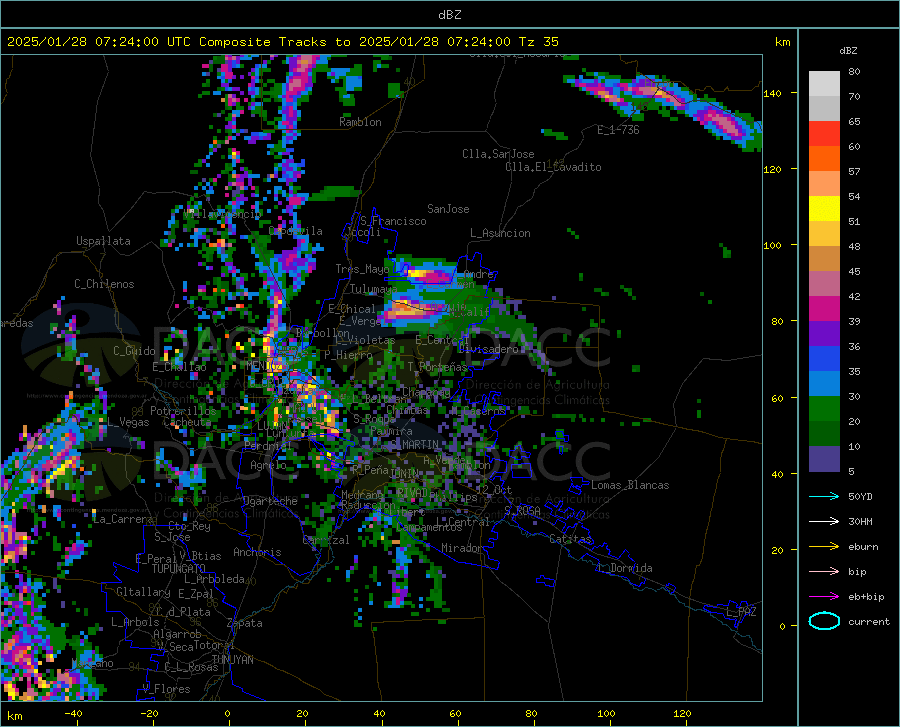Click the V_Flores place label
The image size is (900, 727).
[x=166, y=689]
